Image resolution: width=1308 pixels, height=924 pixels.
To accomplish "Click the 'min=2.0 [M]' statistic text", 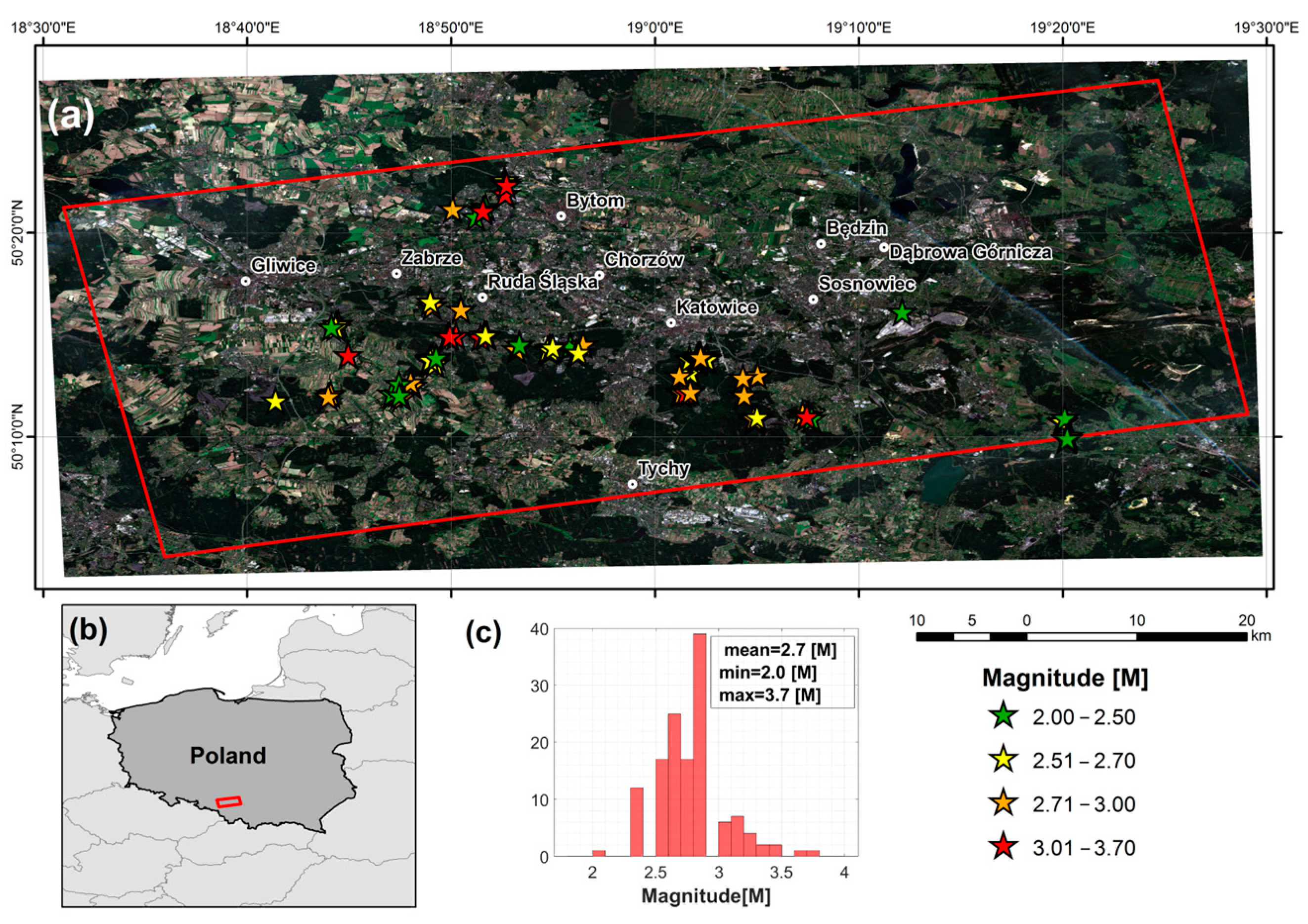I will [x=767, y=672].
